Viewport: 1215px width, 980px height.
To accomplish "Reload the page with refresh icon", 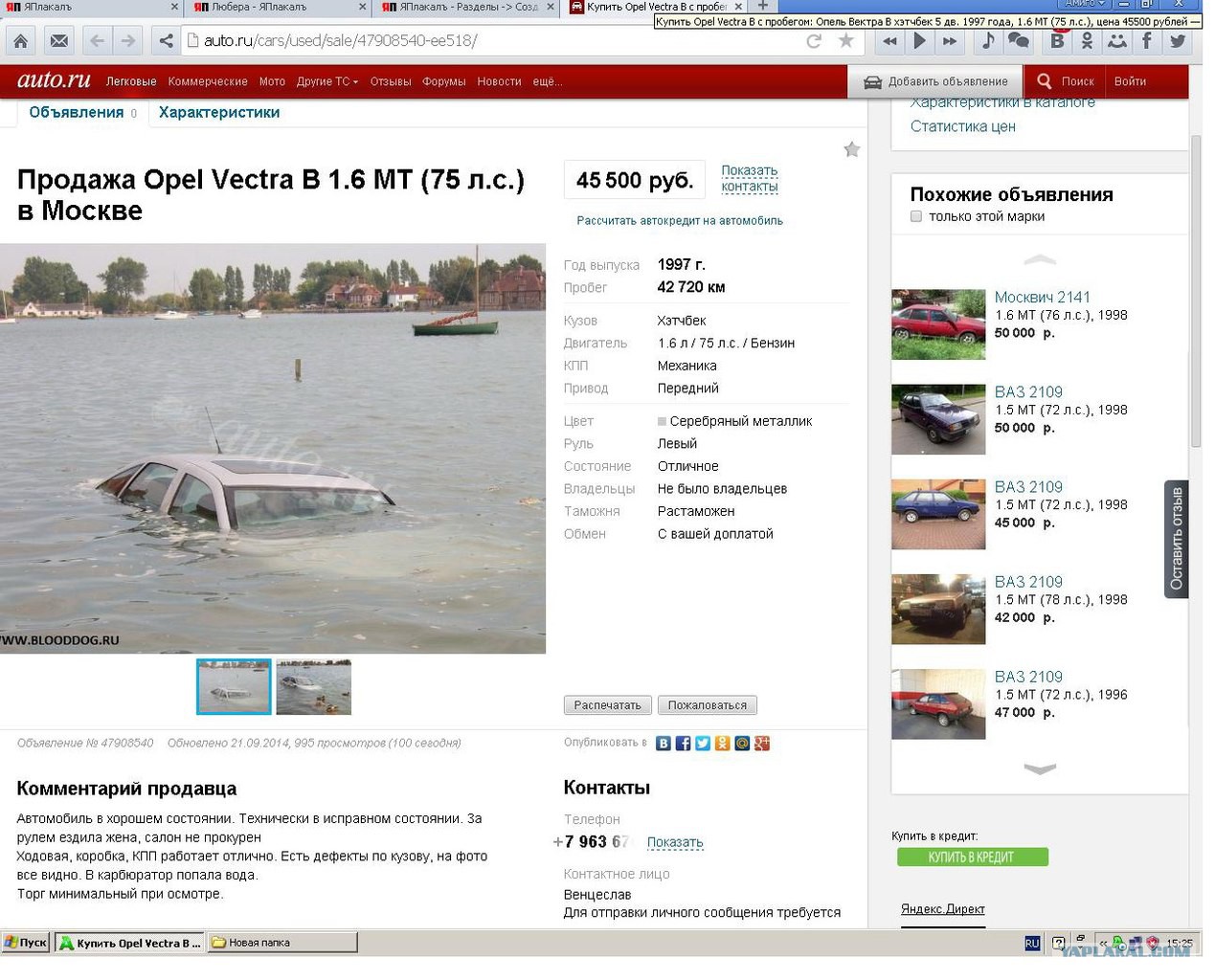I will (814, 41).
